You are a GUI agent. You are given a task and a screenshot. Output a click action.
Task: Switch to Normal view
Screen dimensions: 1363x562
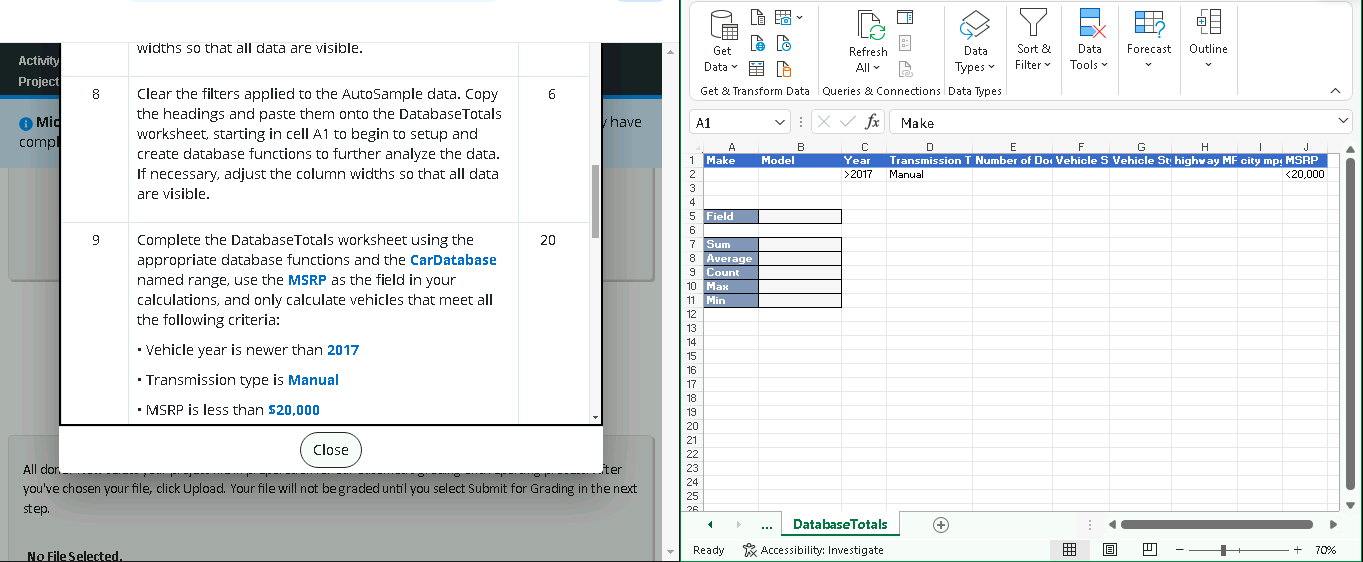pos(1069,550)
